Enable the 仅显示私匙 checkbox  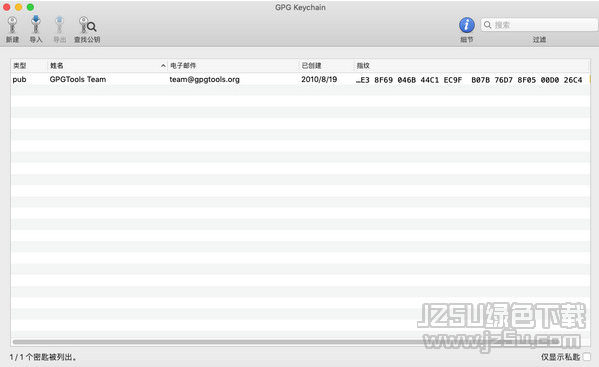click(587, 357)
